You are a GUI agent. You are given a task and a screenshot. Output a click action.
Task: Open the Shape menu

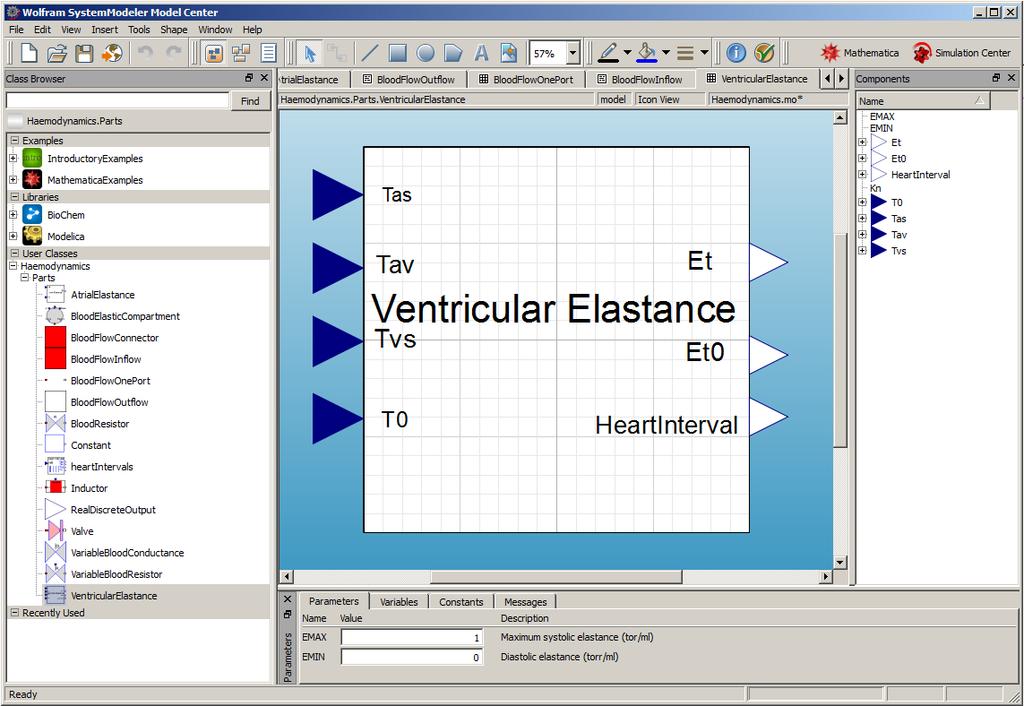coord(174,29)
